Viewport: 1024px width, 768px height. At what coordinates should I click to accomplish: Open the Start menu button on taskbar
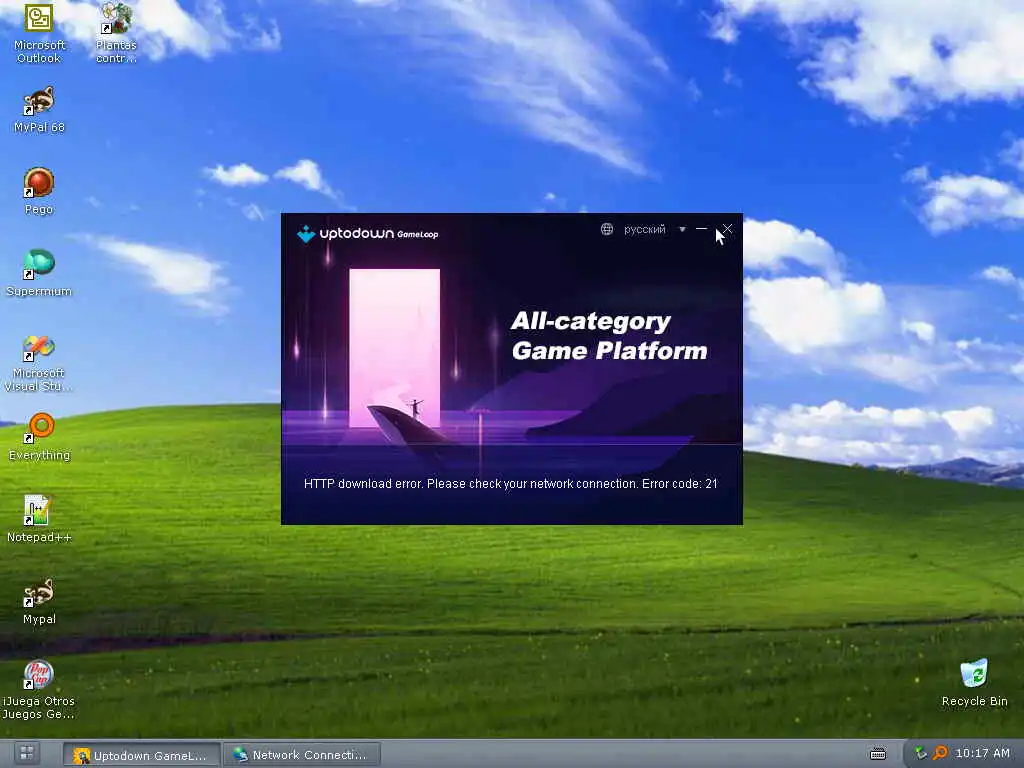[27, 754]
